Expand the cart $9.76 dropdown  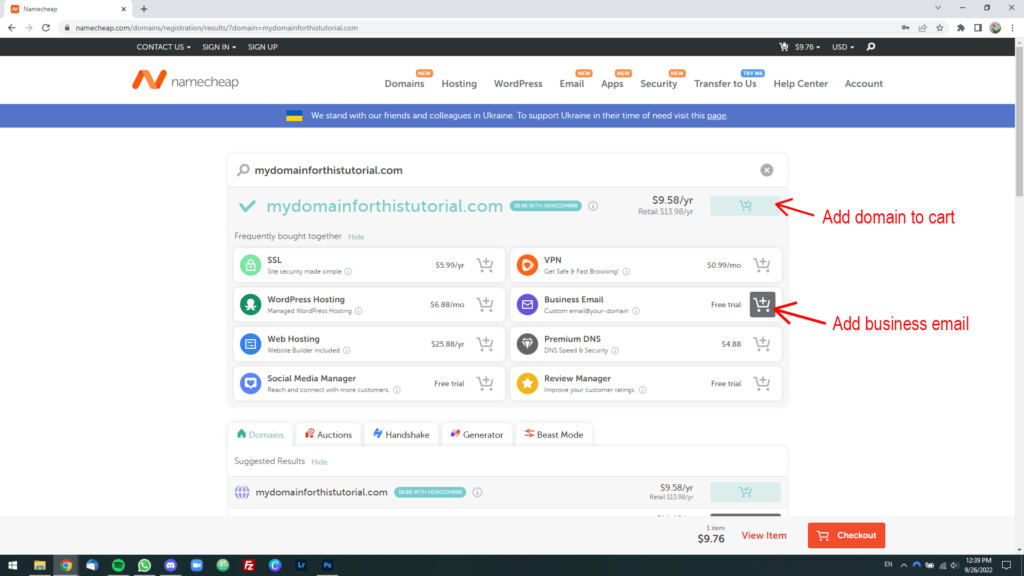[x=800, y=47]
